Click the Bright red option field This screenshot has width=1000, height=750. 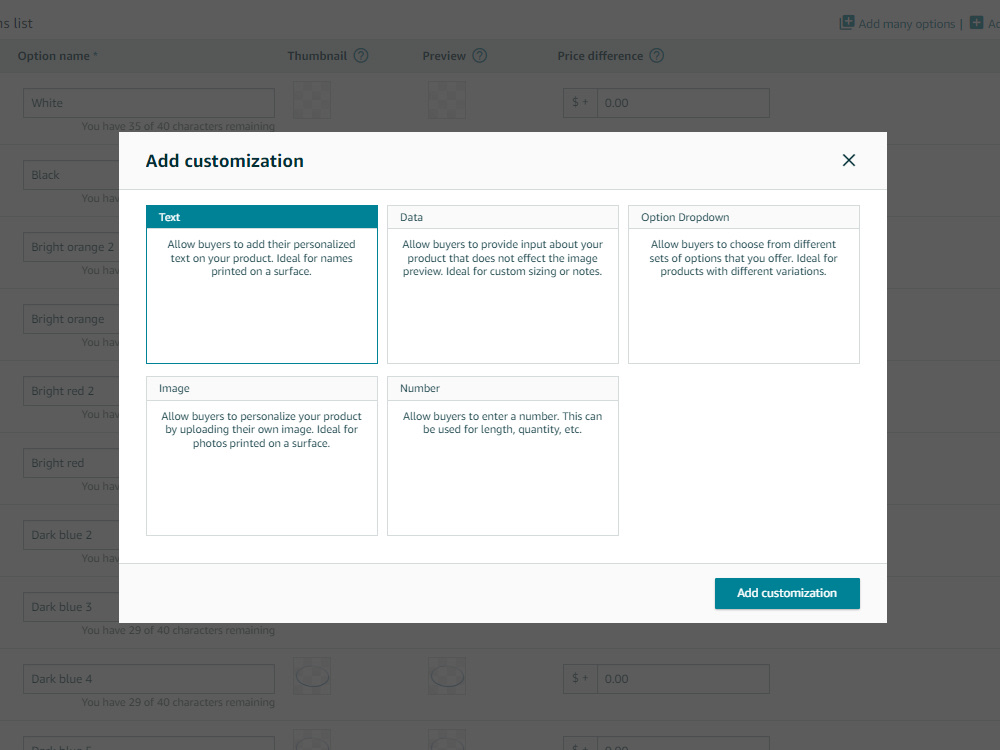point(71,463)
